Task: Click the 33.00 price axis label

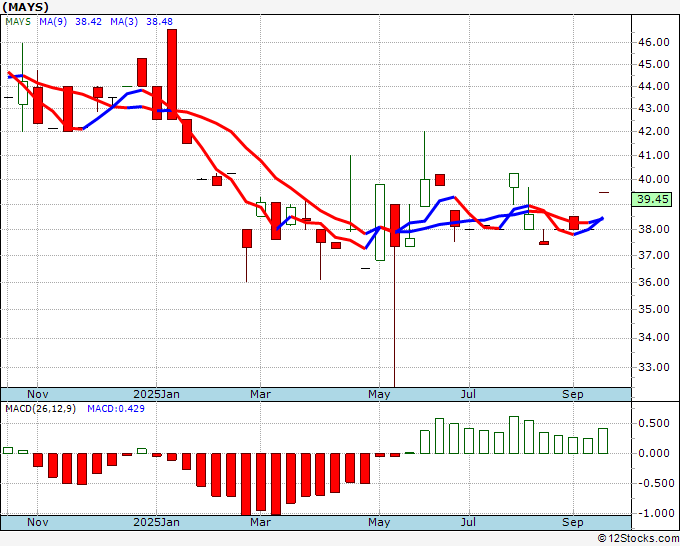Action: tap(654, 367)
